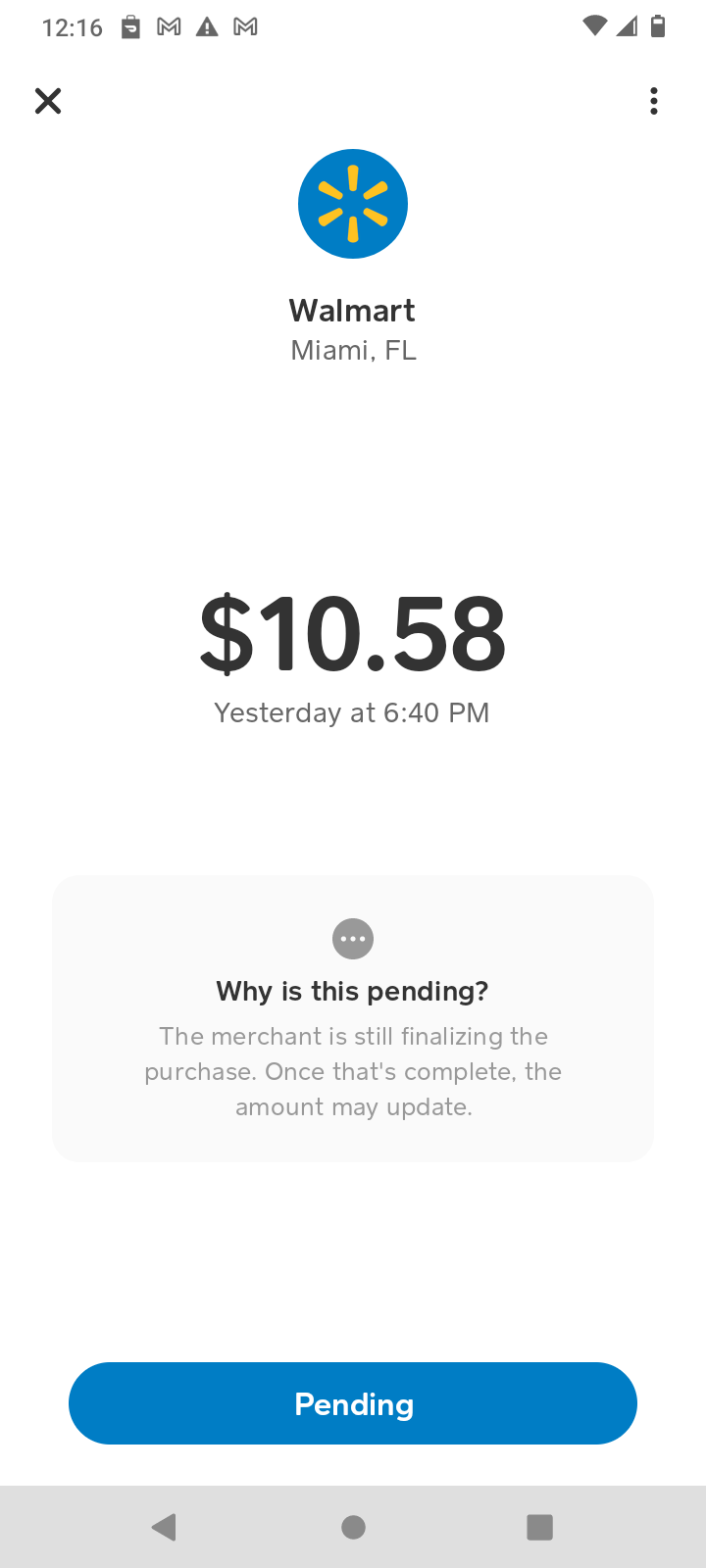The width and height of the screenshot is (706, 1568).
Task: Open recent apps with the square button
Action: point(539,1527)
